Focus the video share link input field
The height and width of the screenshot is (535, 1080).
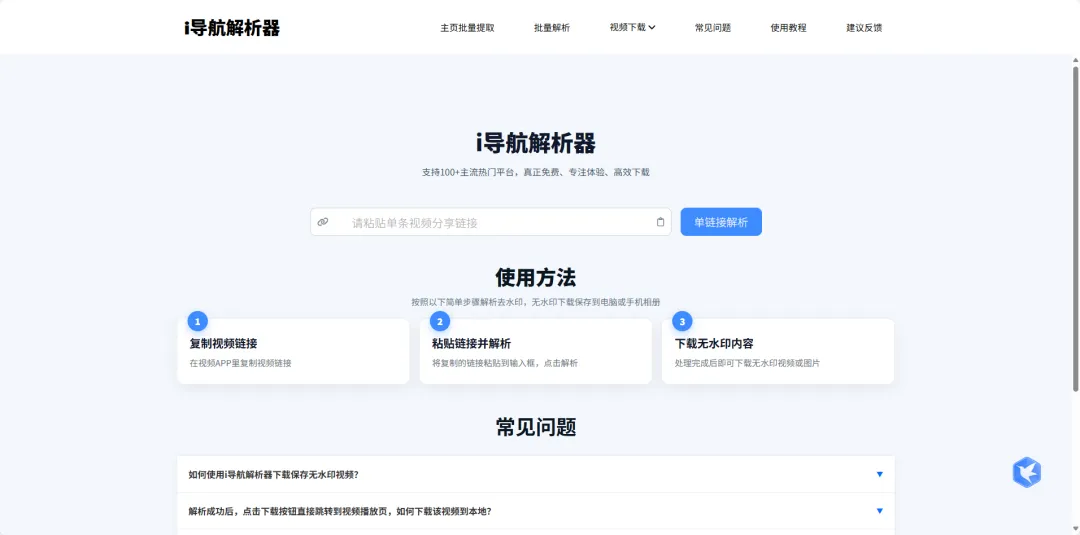click(x=490, y=222)
